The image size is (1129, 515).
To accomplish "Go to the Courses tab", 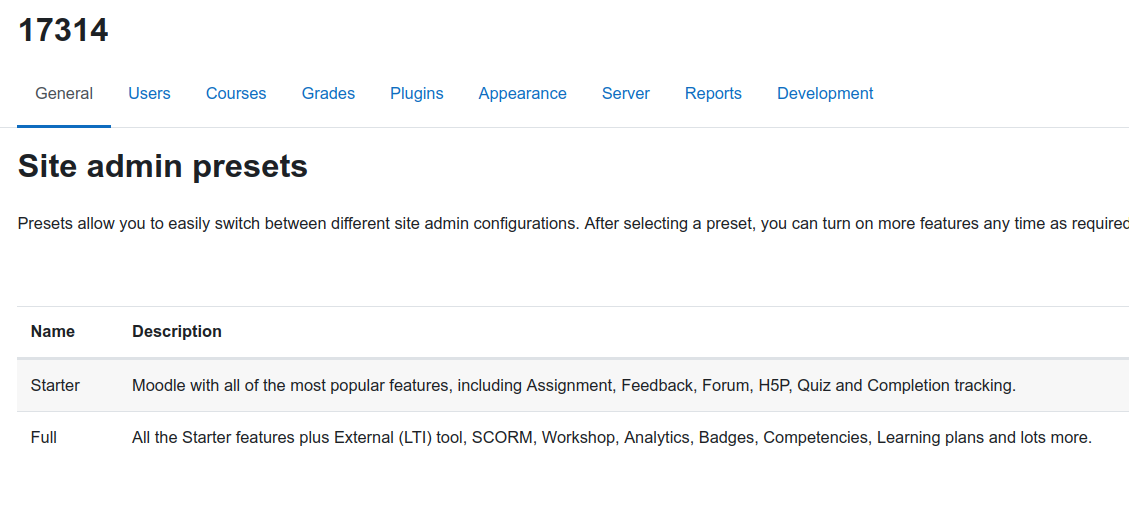I will (236, 94).
